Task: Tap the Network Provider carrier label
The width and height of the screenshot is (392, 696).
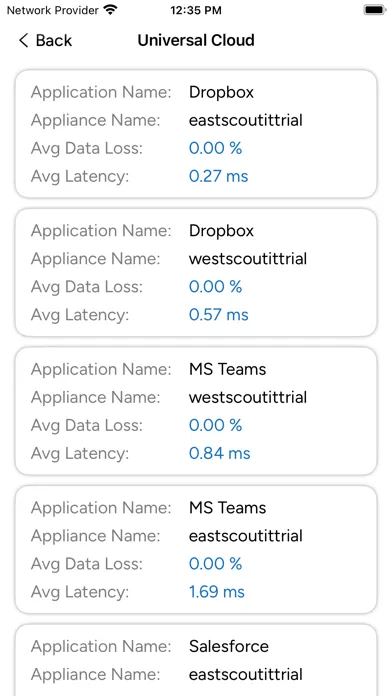Action: pos(52,10)
